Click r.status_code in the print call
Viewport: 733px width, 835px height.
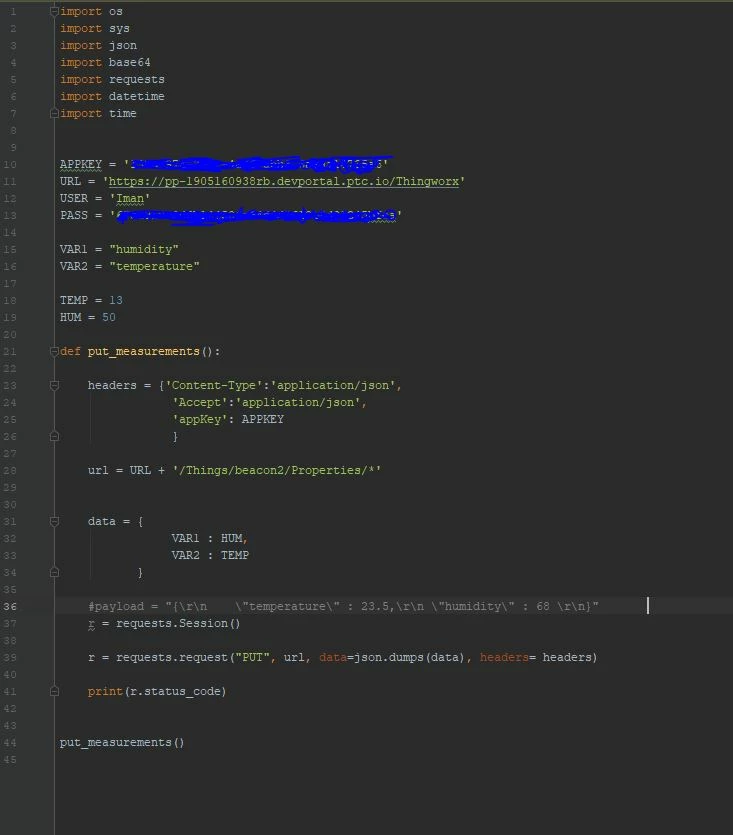[x=175, y=691]
